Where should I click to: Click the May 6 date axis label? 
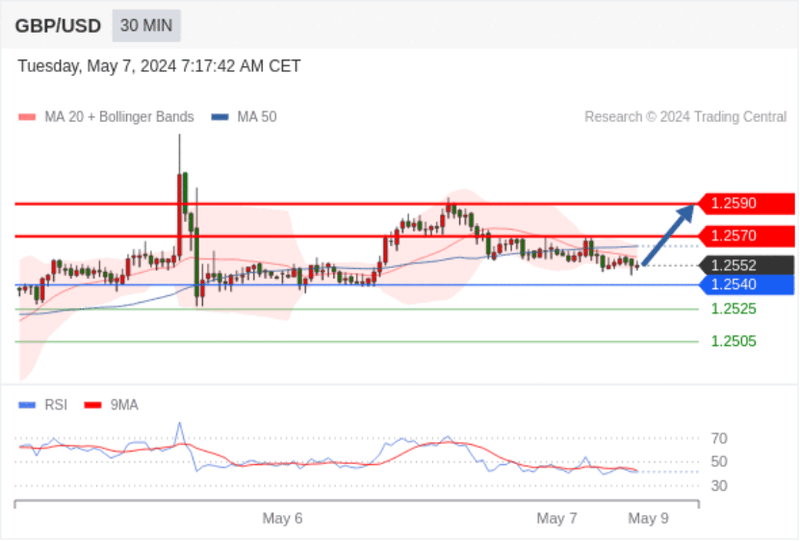tap(282, 519)
